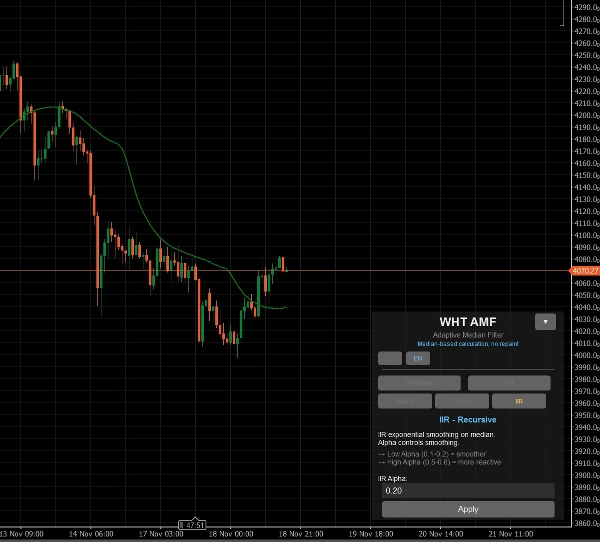Click the WHT AMF panel title

(467, 321)
